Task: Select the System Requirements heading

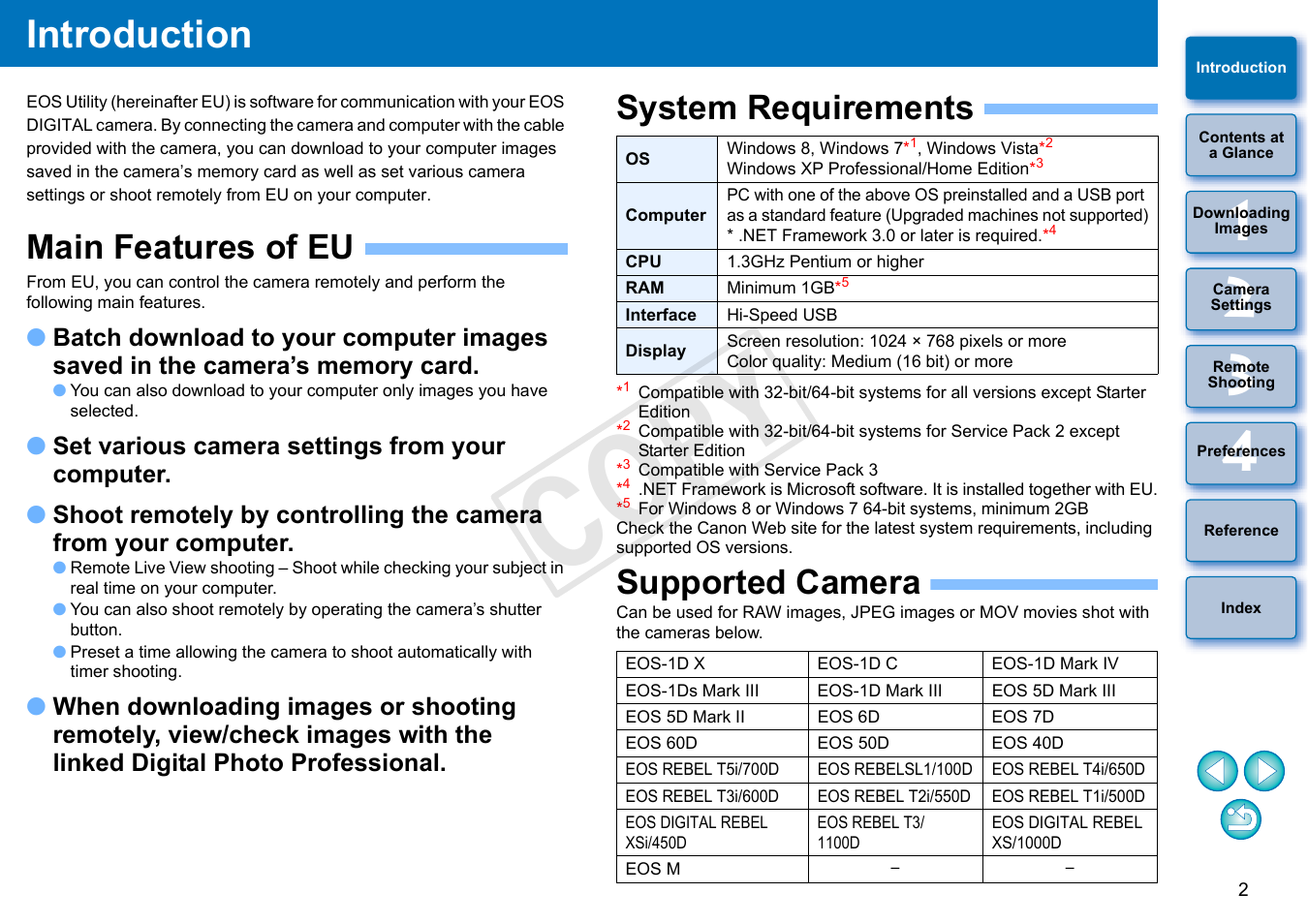Action: coord(794,108)
